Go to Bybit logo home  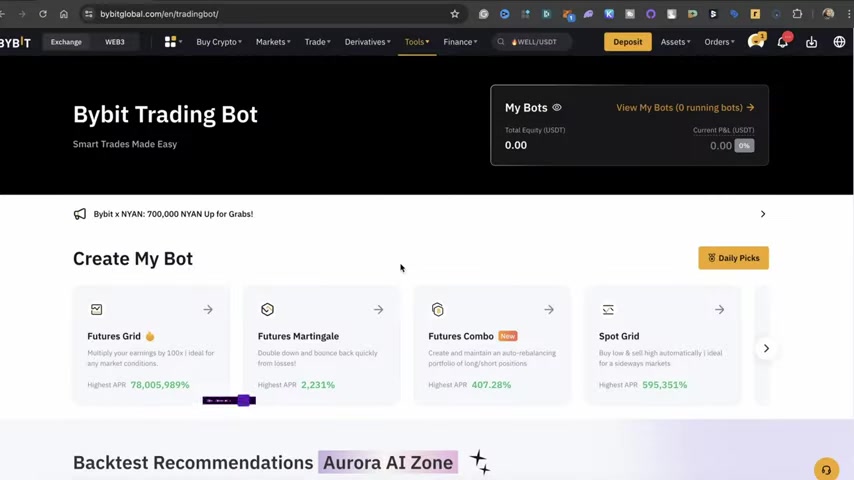tap(15, 42)
